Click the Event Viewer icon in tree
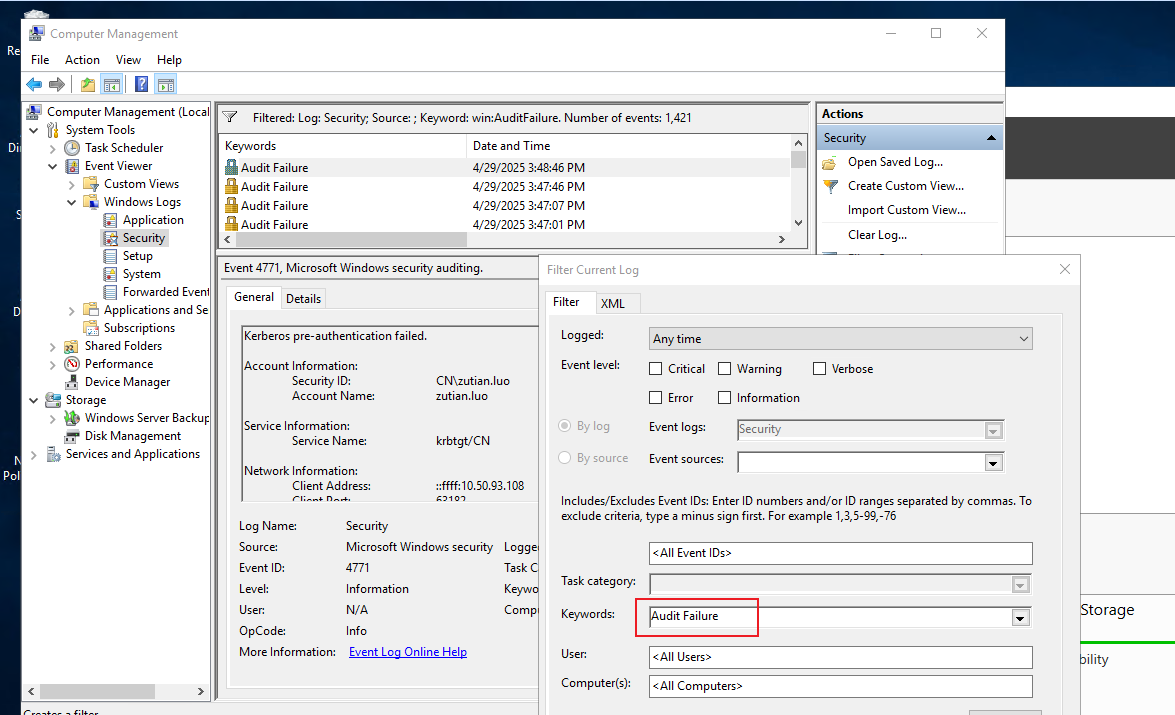This screenshot has width=1175, height=715. 72,166
